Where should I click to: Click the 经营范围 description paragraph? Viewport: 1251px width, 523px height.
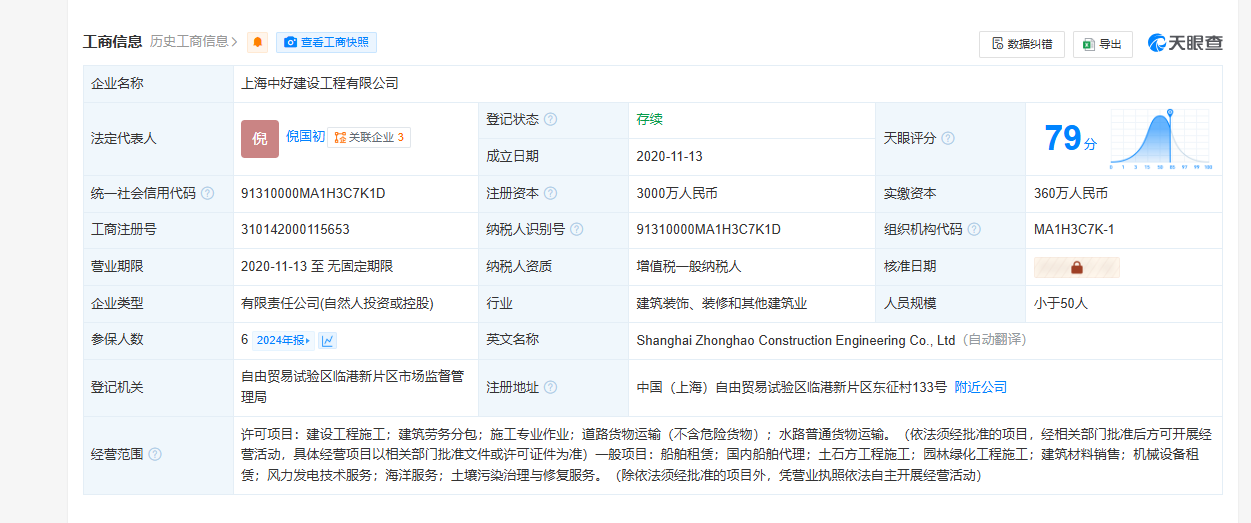(726, 455)
